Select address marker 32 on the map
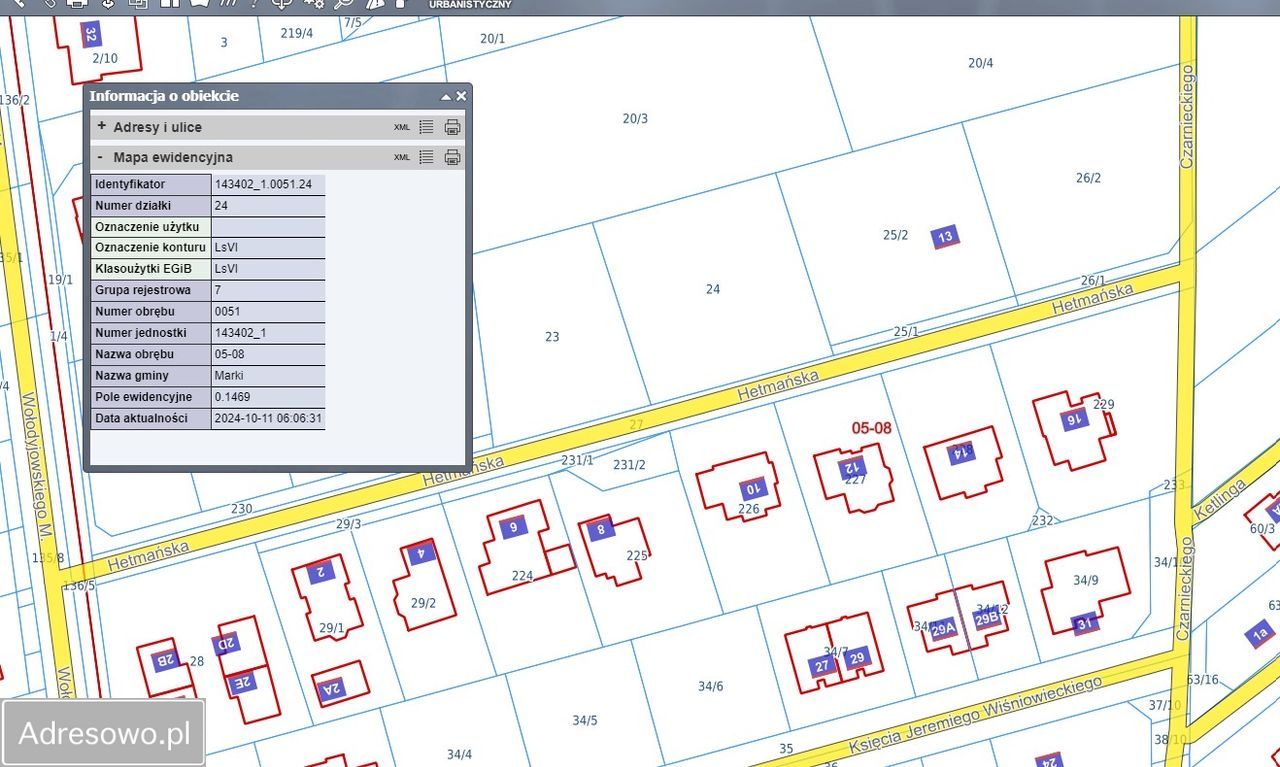Viewport: 1280px width, 767px height. [x=91, y=36]
